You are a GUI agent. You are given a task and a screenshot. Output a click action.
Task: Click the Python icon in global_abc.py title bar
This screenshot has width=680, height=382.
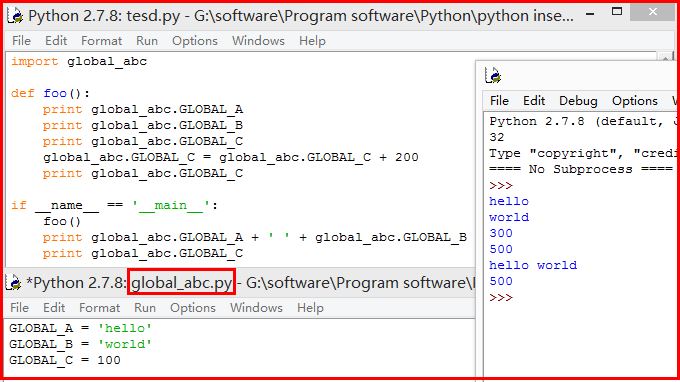click(x=13, y=283)
